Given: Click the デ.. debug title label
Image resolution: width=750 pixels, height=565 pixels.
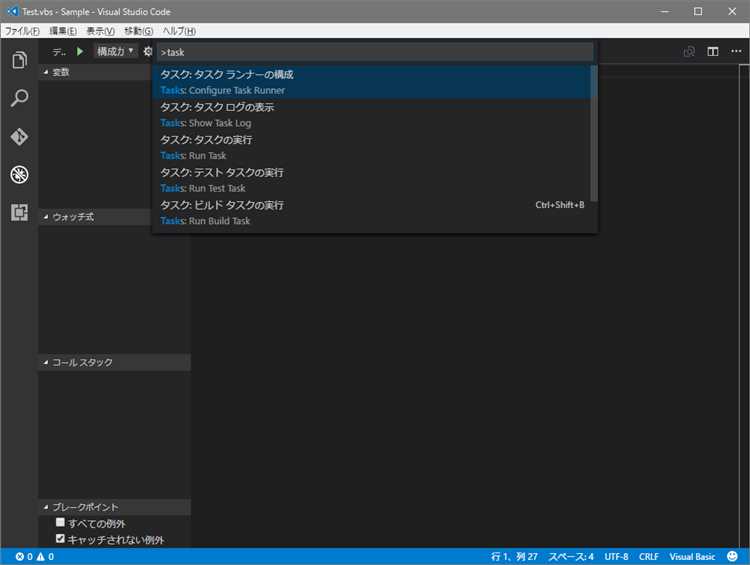Looking at the screenshot, I should [59, 52].
